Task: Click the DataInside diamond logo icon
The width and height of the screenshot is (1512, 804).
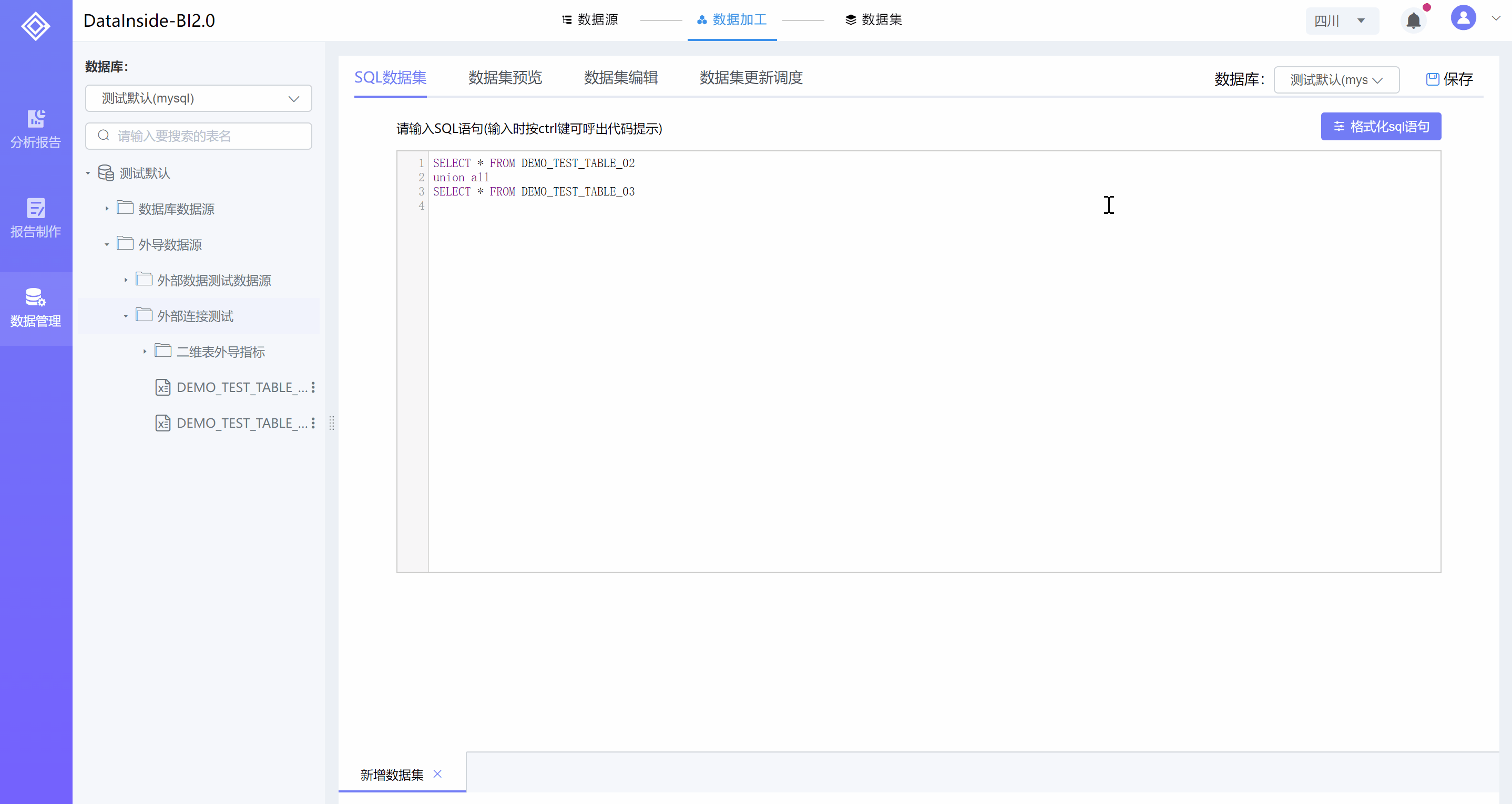Action: coord(36,26)
